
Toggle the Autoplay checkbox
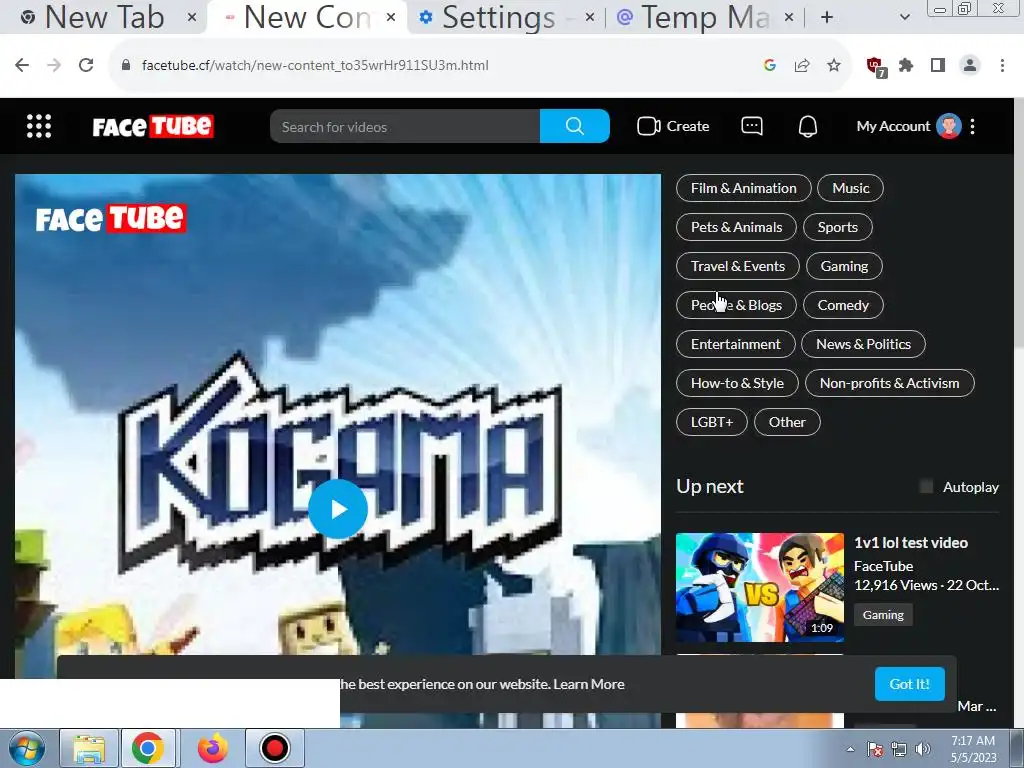tap(926, 487)
